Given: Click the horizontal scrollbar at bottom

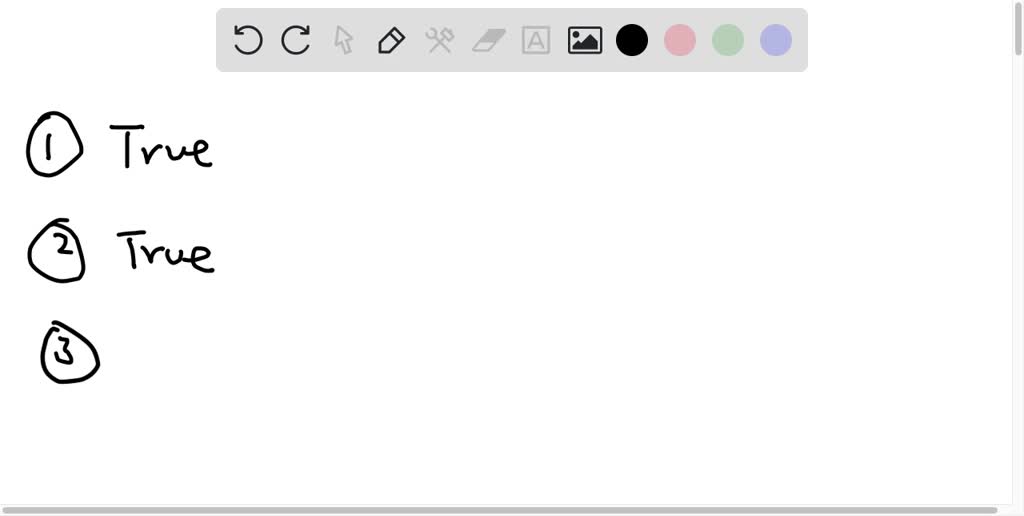Looking at the screenshot, I should coord(500,510).
